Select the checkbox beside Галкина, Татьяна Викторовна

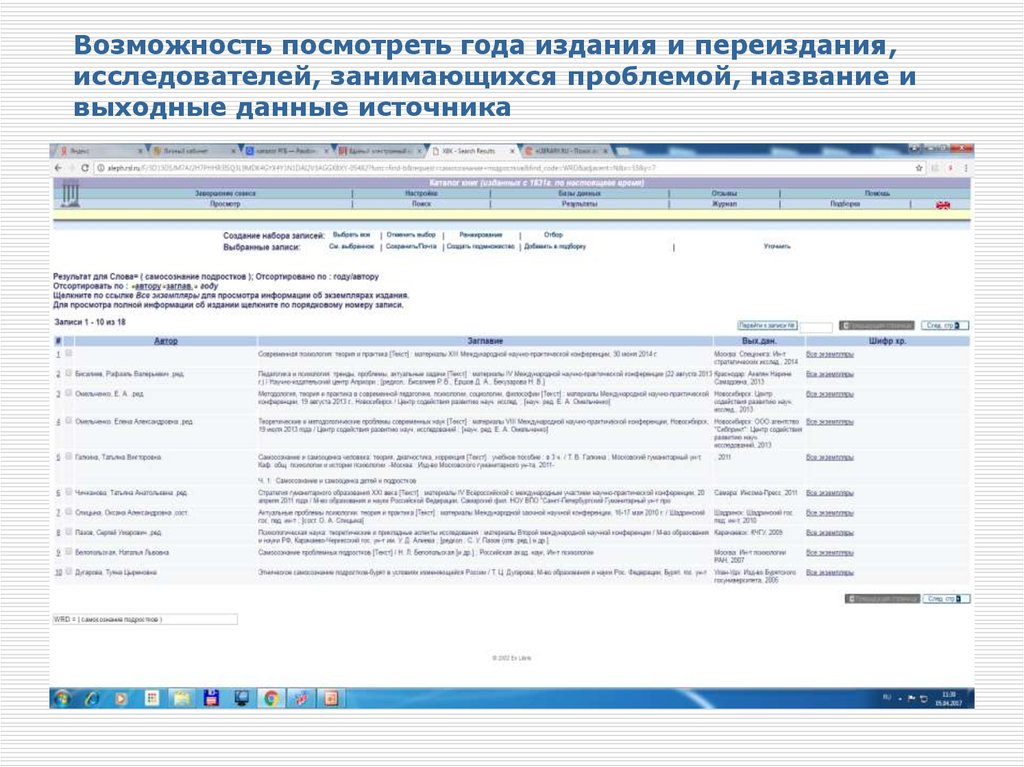coord(67,457)
